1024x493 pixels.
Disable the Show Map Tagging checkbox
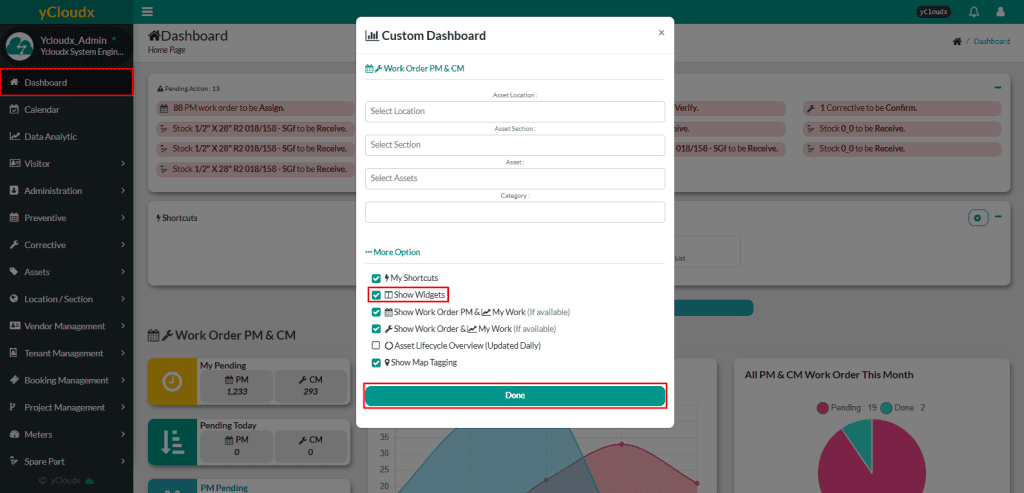click(376, 363)
